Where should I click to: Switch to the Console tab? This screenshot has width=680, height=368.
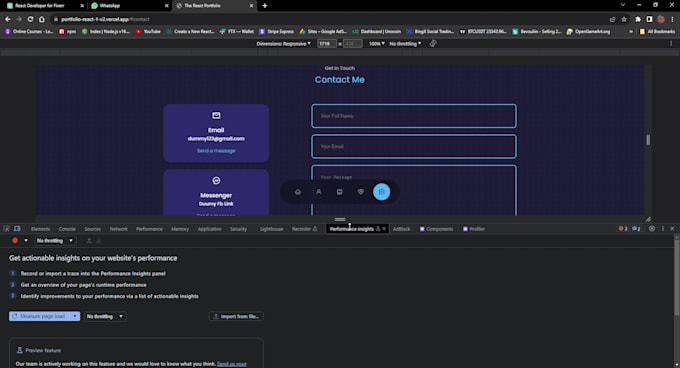point(67,229)
